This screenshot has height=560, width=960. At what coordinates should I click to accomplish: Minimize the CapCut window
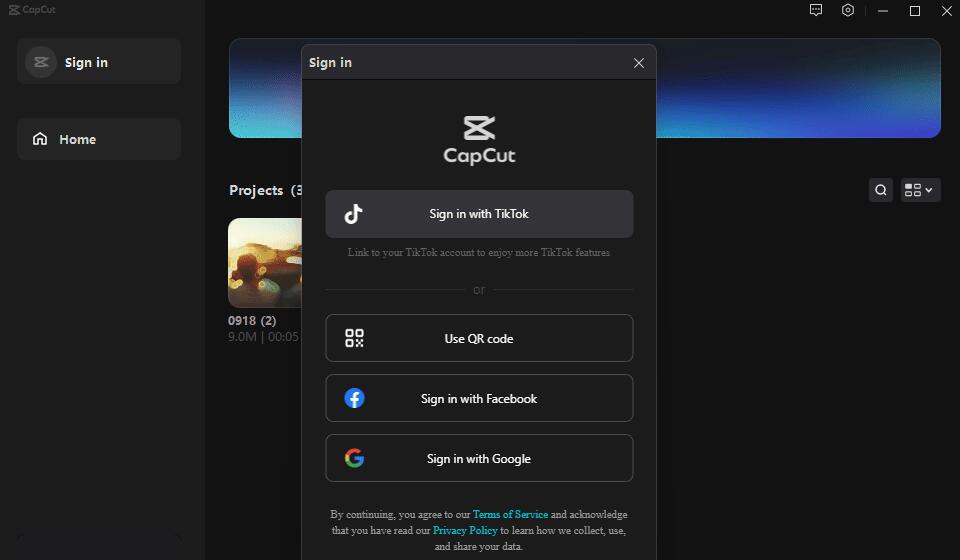coord(883,11)
